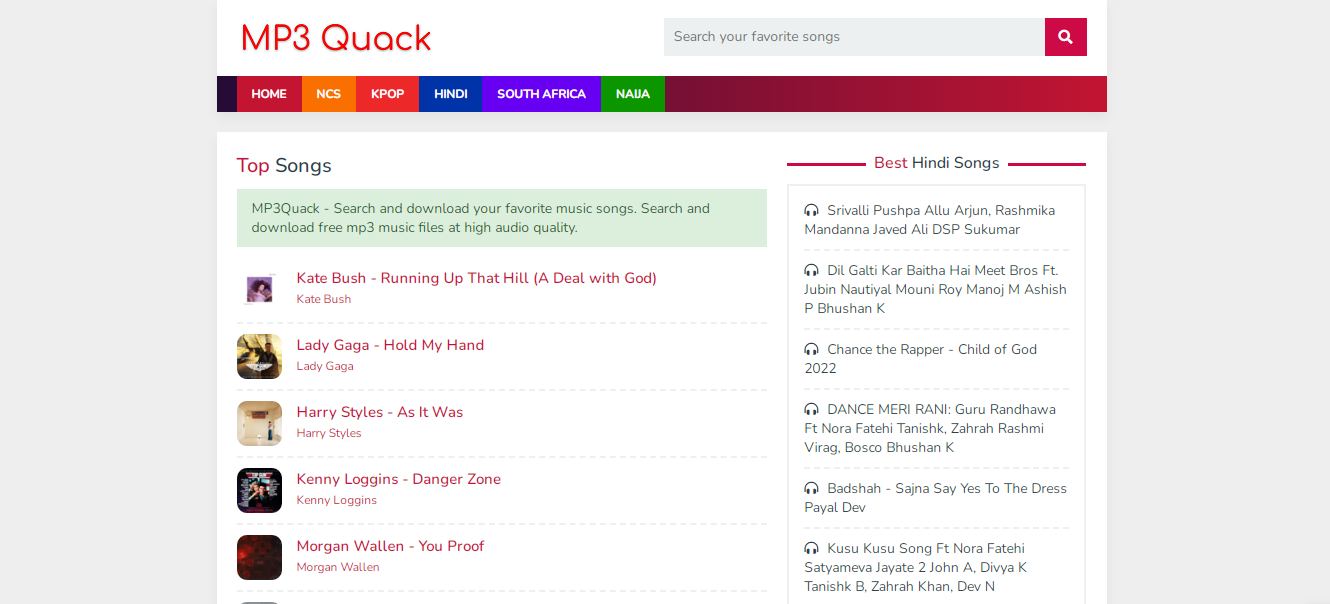Click the 'Top Songs' heading

click(x=284, y=166)
